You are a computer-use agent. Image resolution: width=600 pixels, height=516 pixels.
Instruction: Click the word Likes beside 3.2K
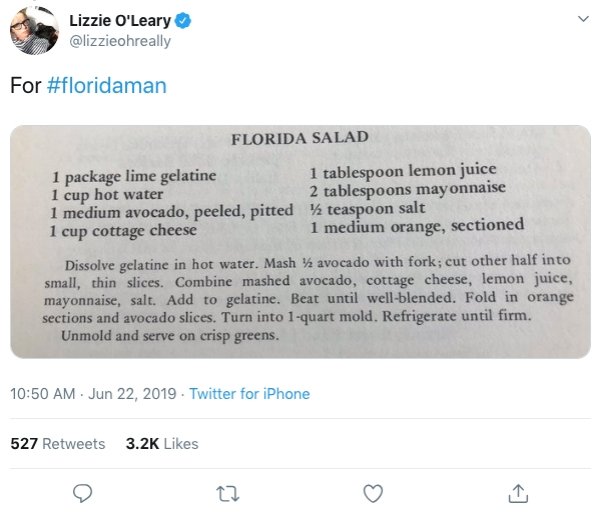point(181,444)
